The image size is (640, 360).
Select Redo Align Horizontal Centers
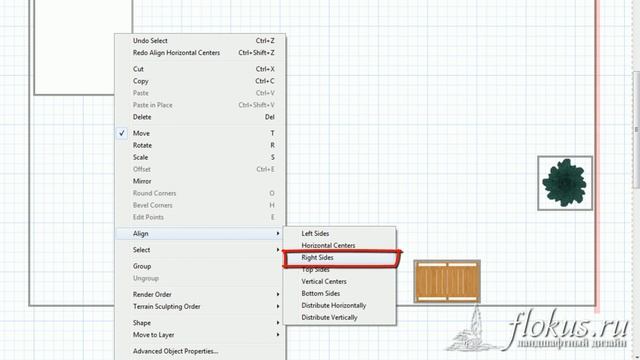pyautogui.click(x=200, y=53)
